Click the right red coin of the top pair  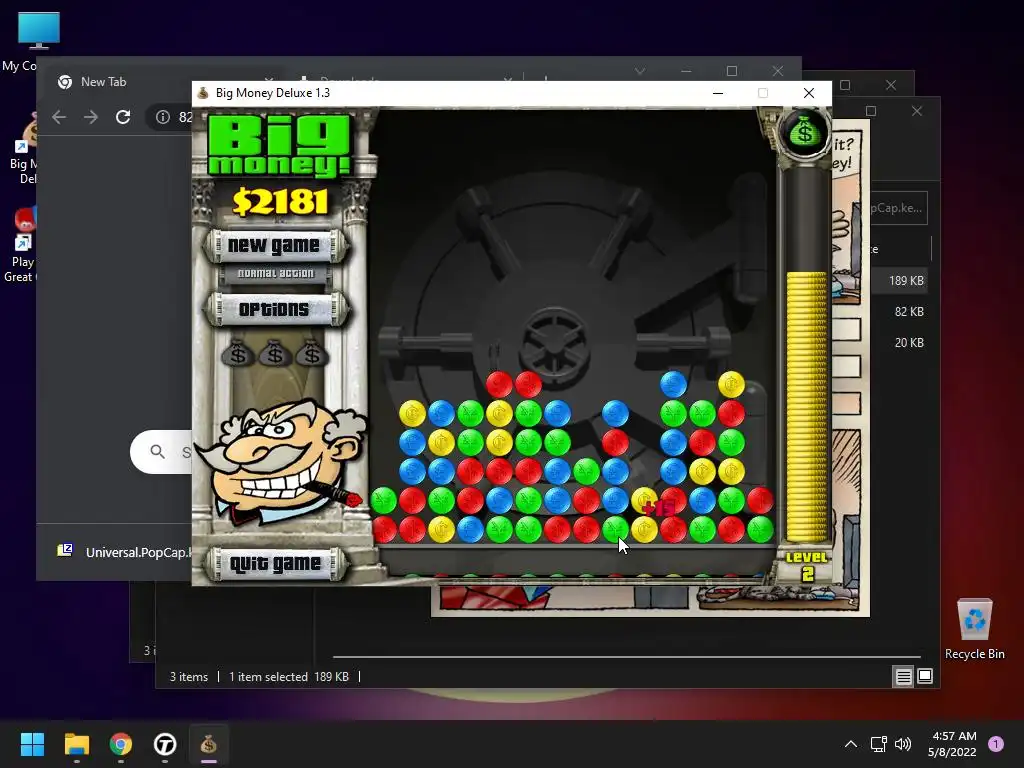pos(528,385)
